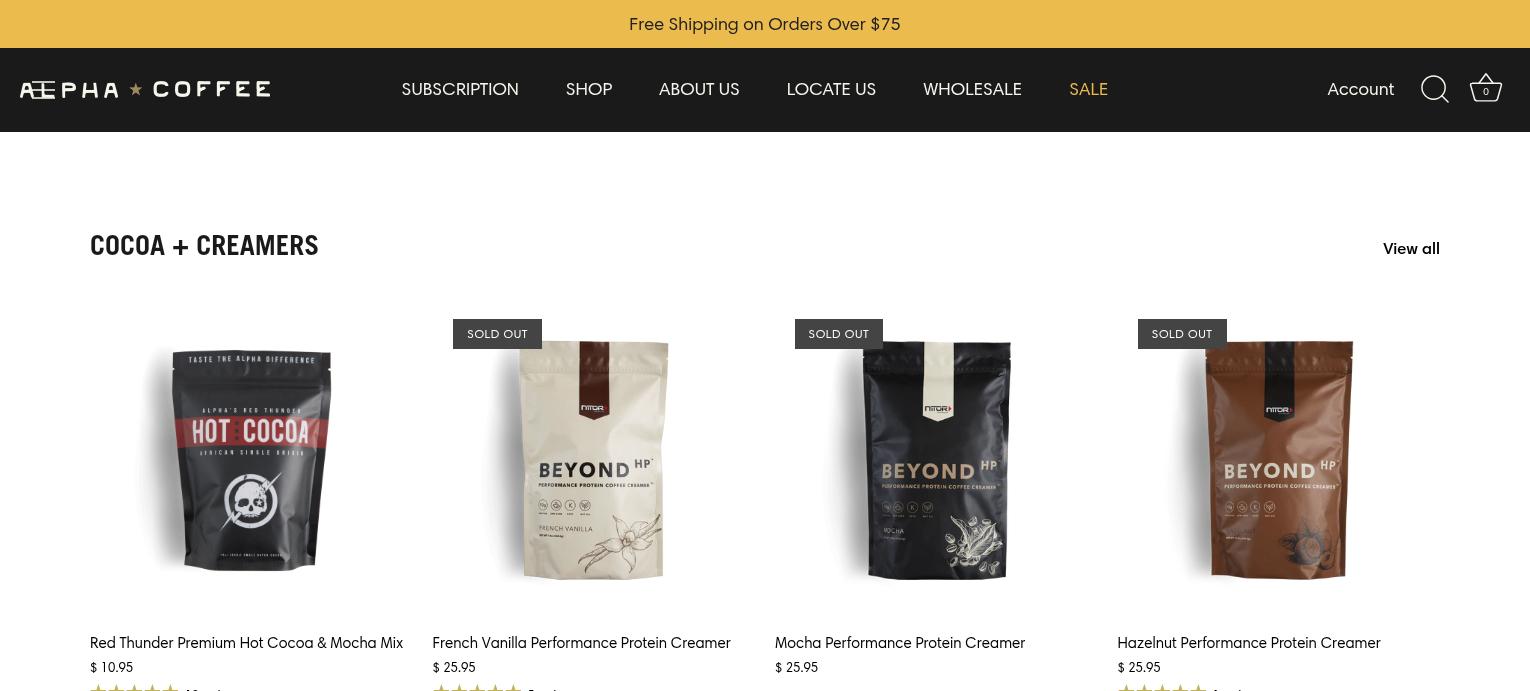
Task: Open the Red Thunder Hot Cocoa product image
Action: coord(251,460)
